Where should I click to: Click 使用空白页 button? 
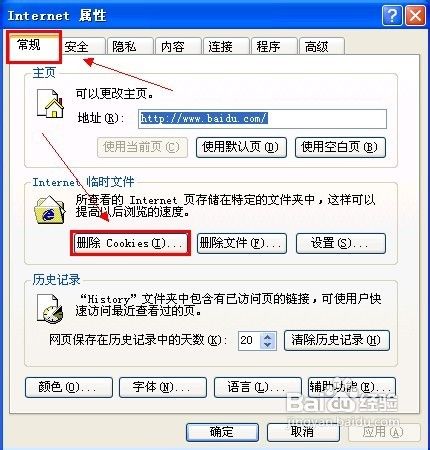pyautogui.click(x=340, y=147)
